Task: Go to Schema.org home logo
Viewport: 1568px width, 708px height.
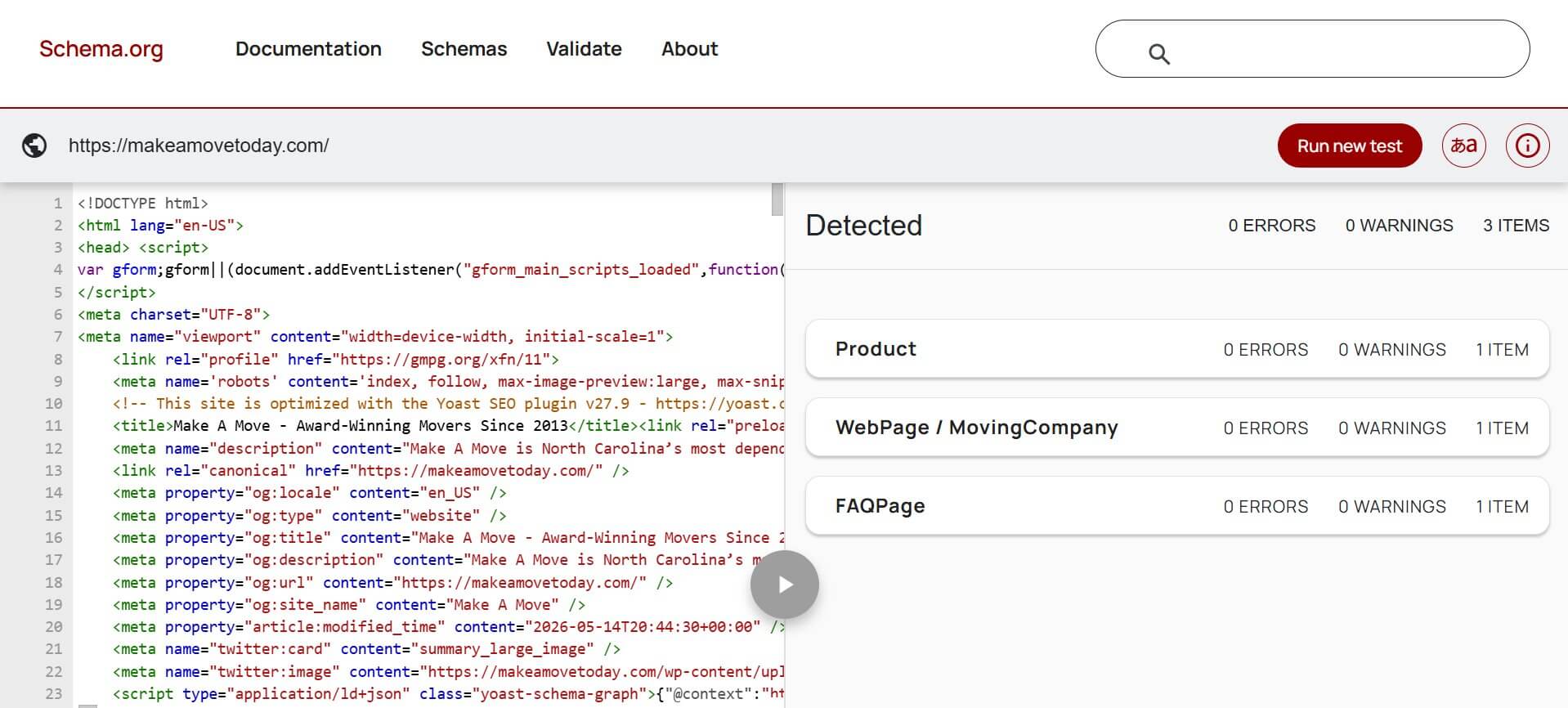Action: (x=101, y=49)
